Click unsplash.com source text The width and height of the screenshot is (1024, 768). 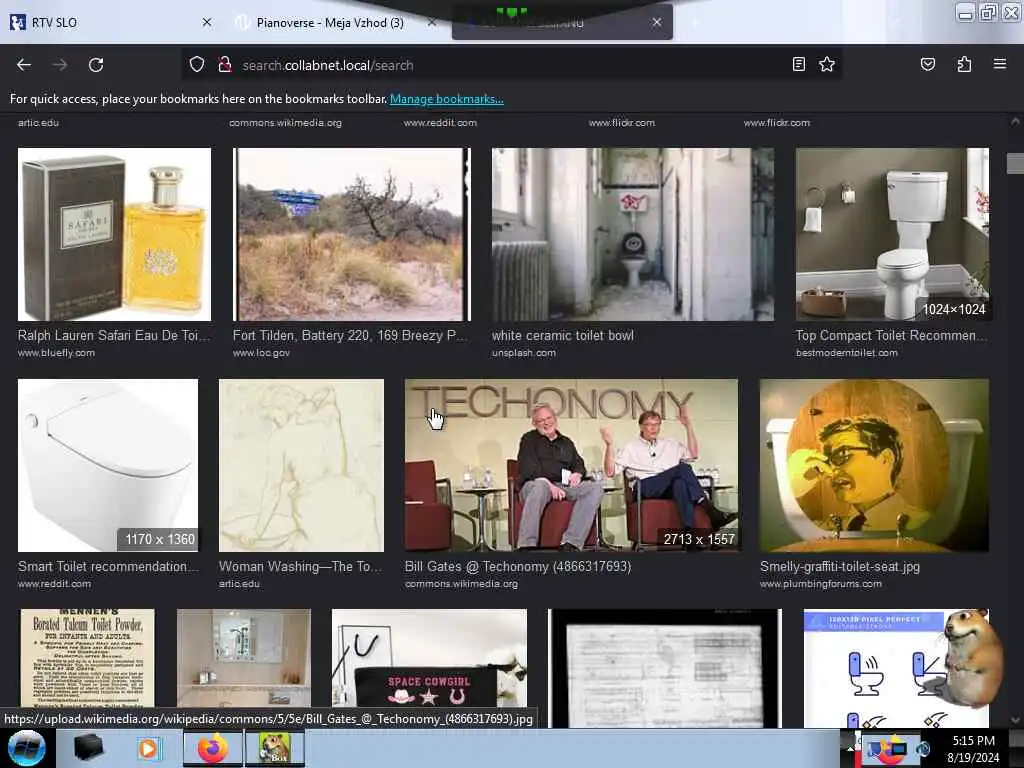(x=524, y=353)
